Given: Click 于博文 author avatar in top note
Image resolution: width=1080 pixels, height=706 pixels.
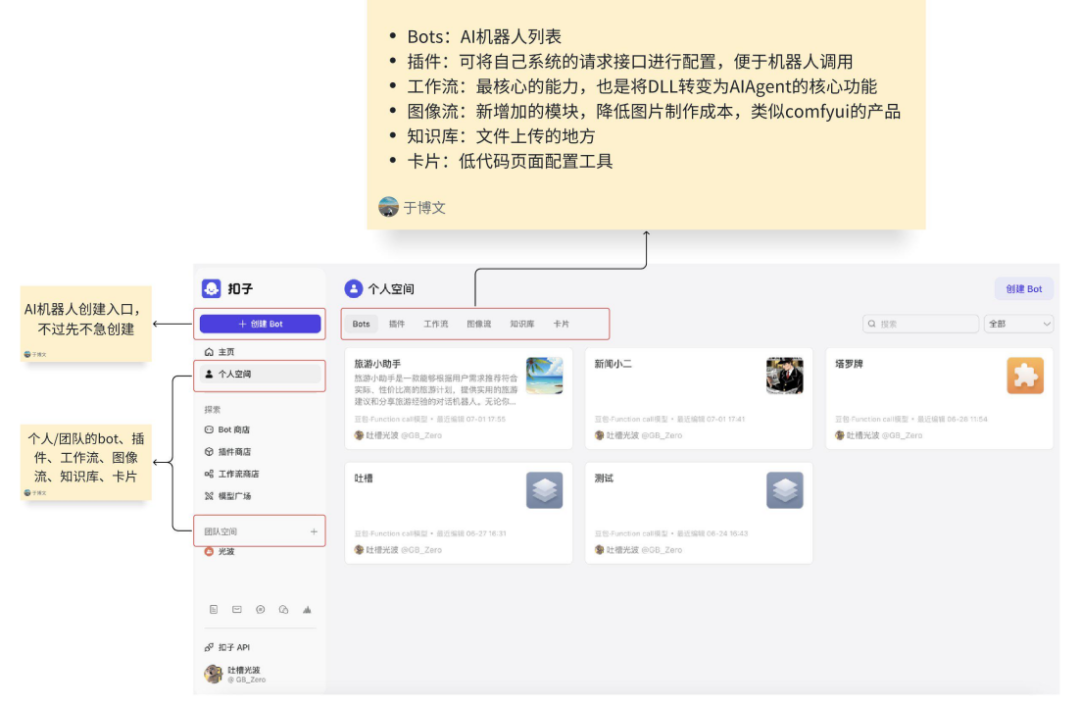Looking at the screenshot, I should coord(388,207).
